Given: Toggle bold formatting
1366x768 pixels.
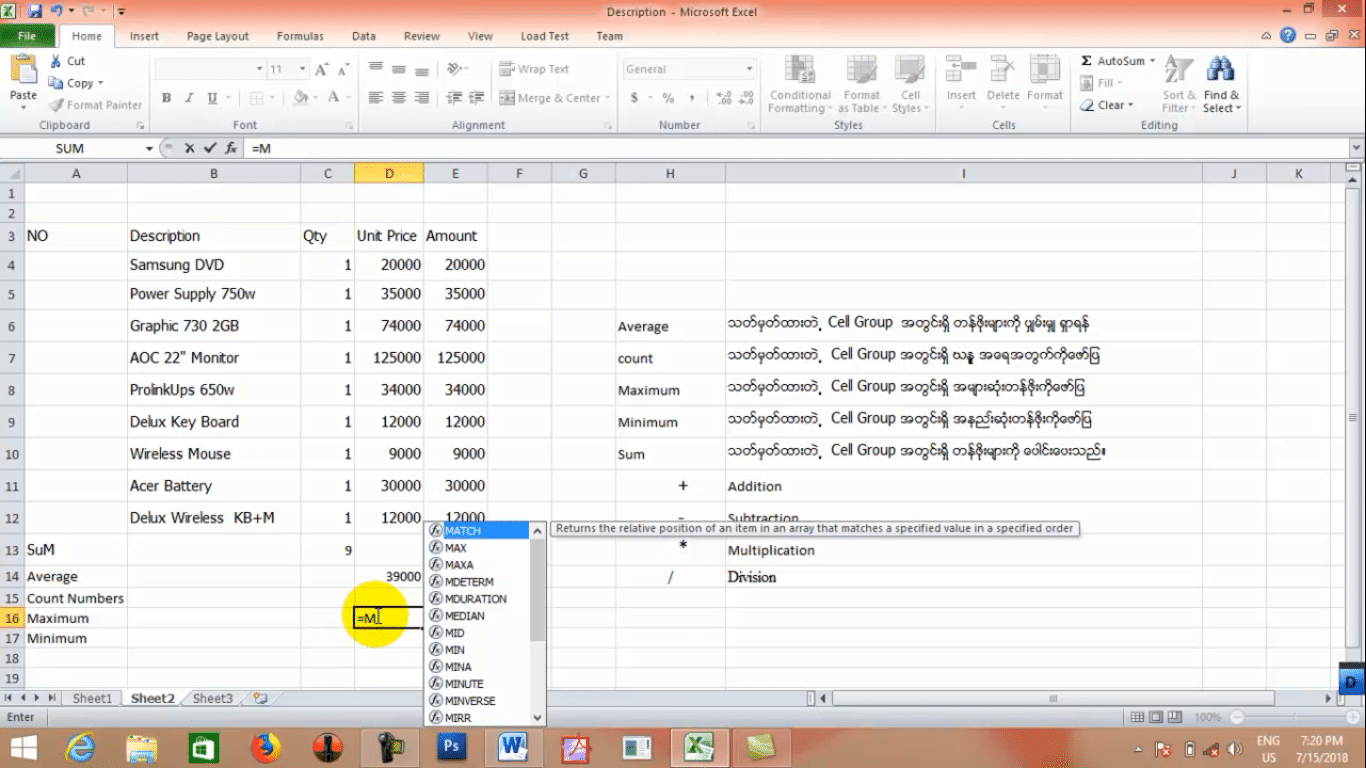Looking at the screenshot, I should 166,98.
